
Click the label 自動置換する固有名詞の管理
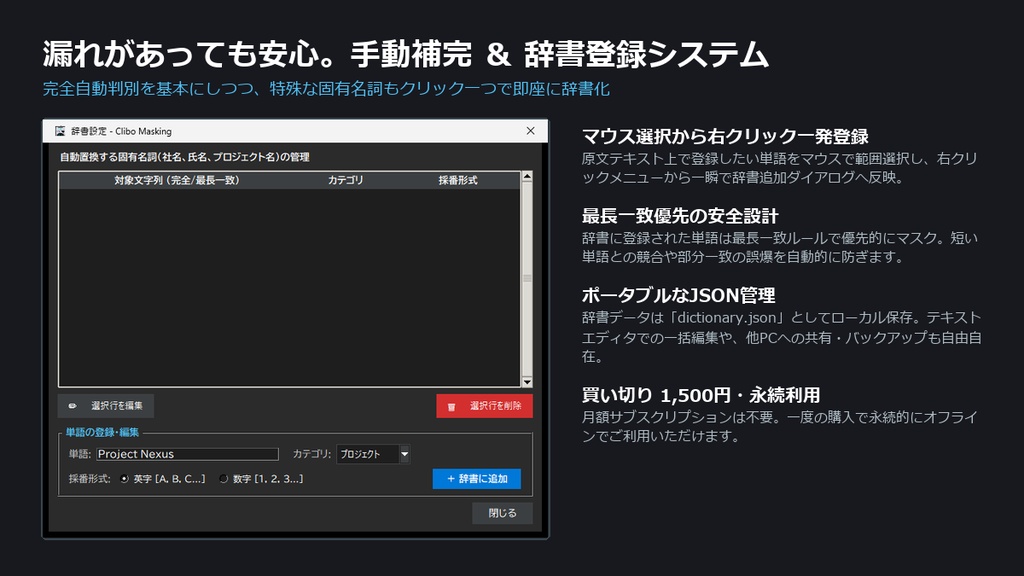click(x=185, y=157)
